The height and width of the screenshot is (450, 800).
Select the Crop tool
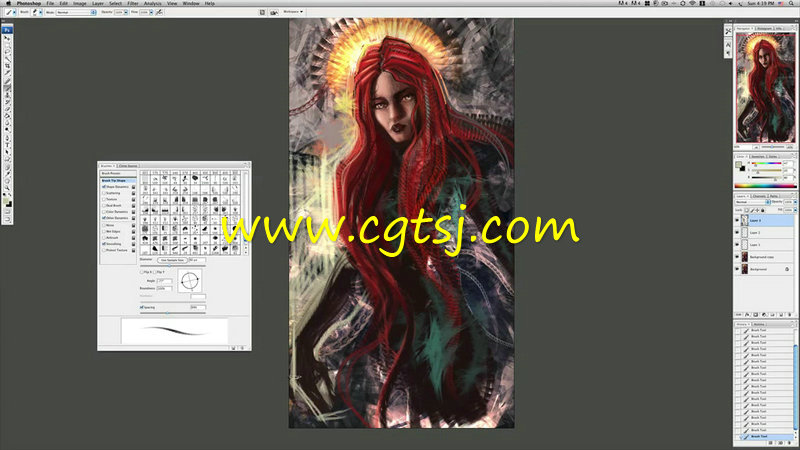click(x=7, y=66)
